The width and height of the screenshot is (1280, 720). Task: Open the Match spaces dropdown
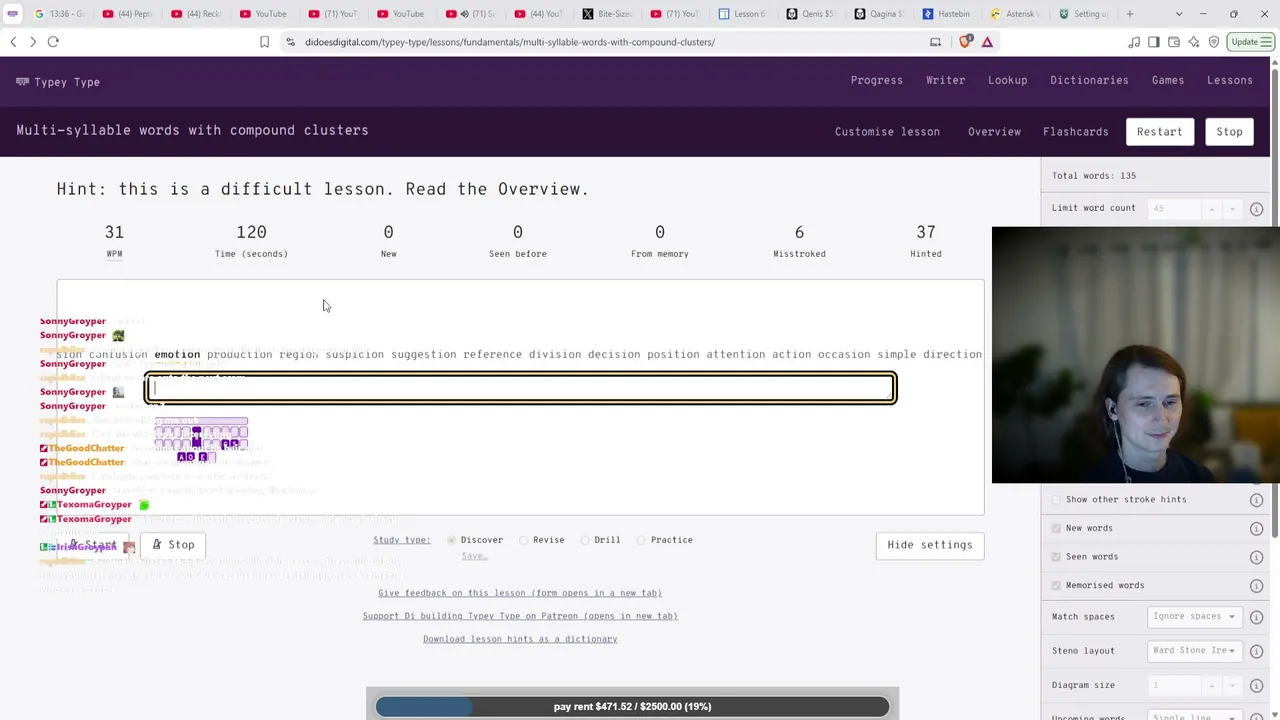click(x=1194, y=617)
